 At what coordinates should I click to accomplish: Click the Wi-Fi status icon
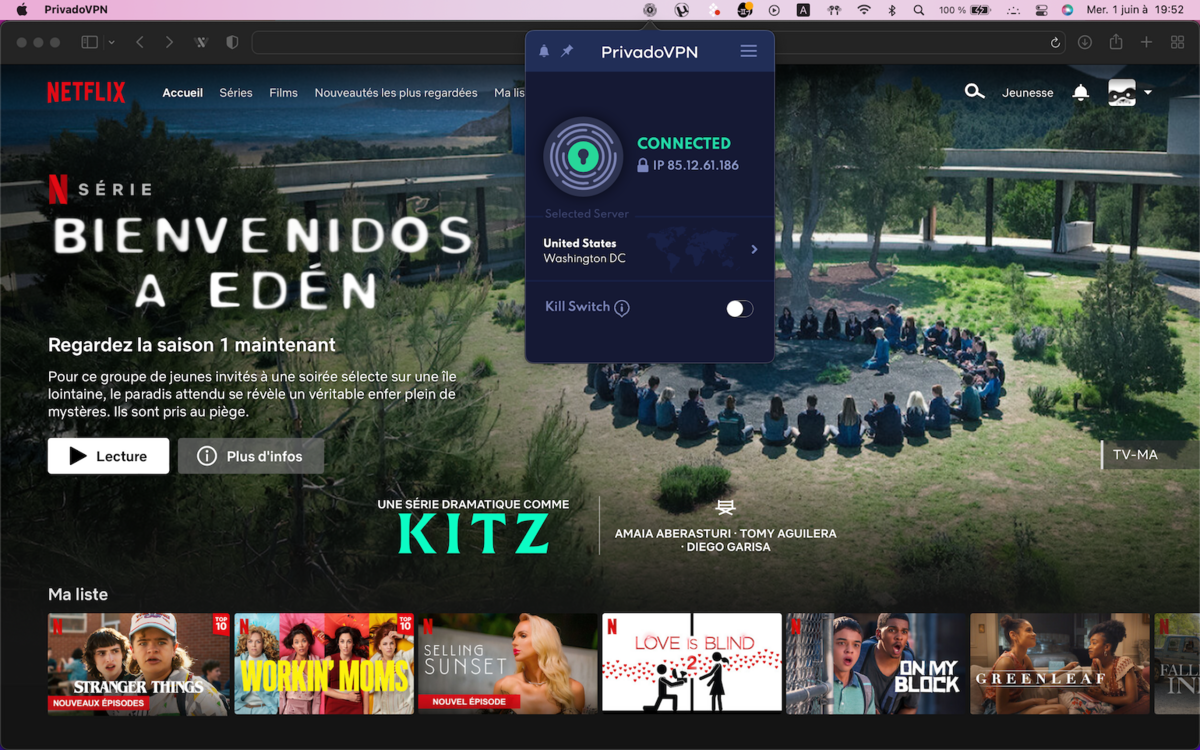click(x=864, y=10)
